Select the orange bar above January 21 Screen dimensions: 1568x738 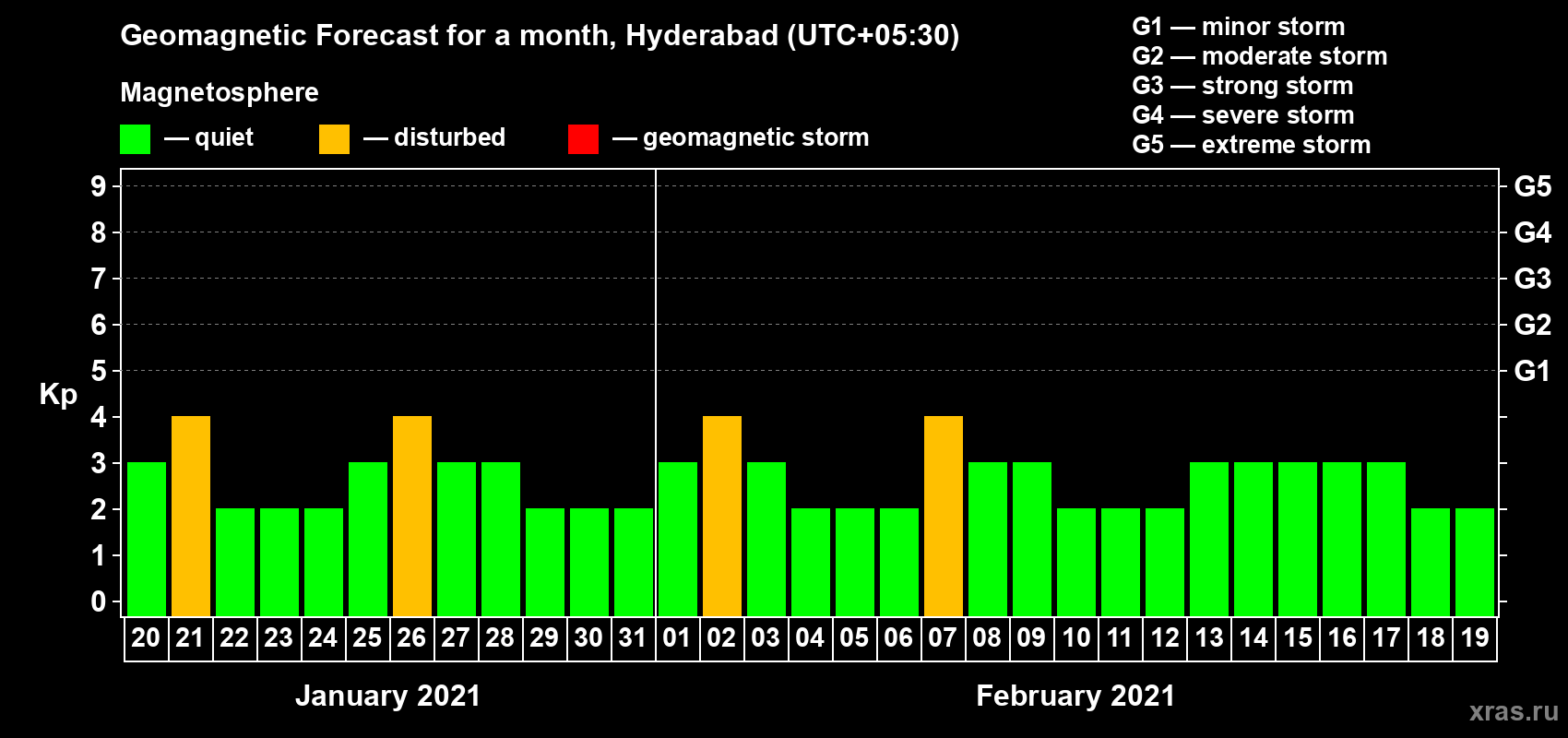tap(191, 517)
